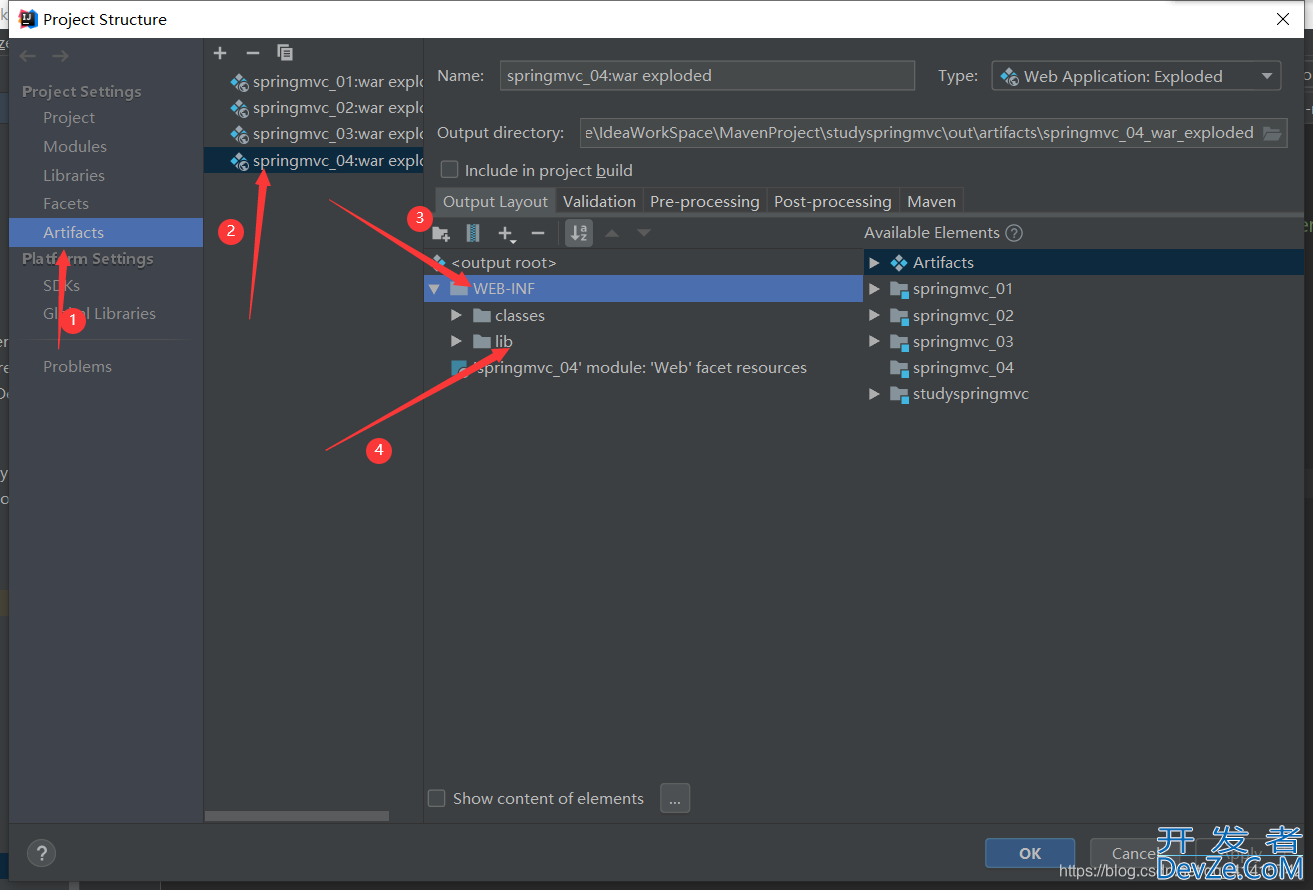Image resolution: width=1313 pixels, height=890 pixels.
Task: Click the classes folder icon
Action: point(481,315)
